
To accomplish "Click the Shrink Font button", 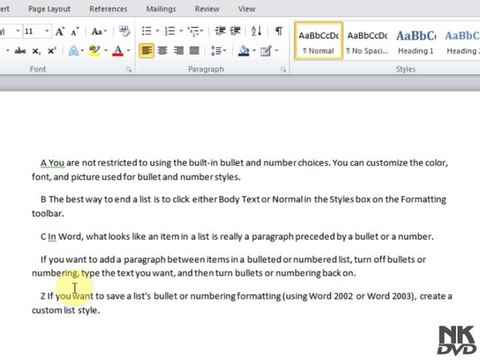I will (75, 32).
